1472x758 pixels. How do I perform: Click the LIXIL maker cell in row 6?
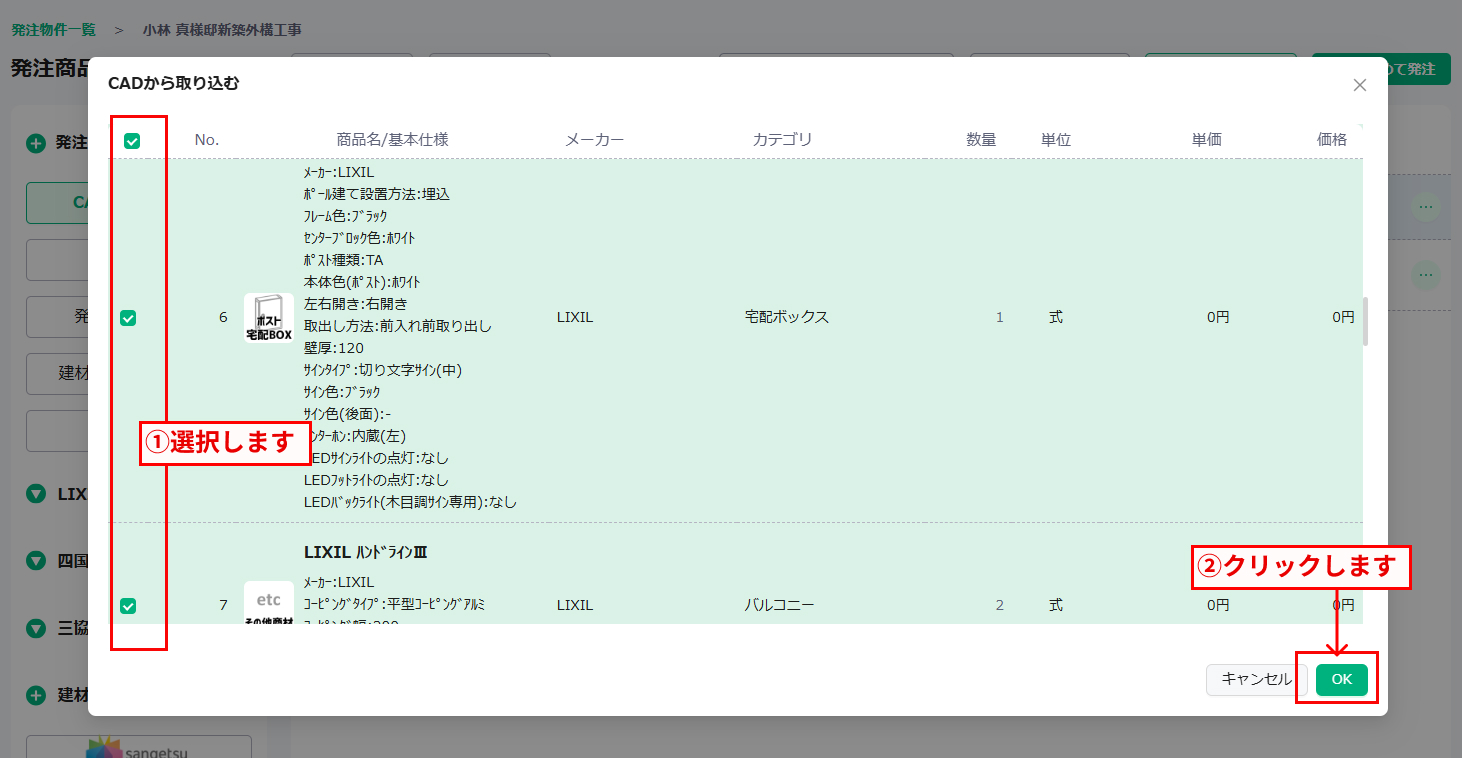[x=575, y=317]
